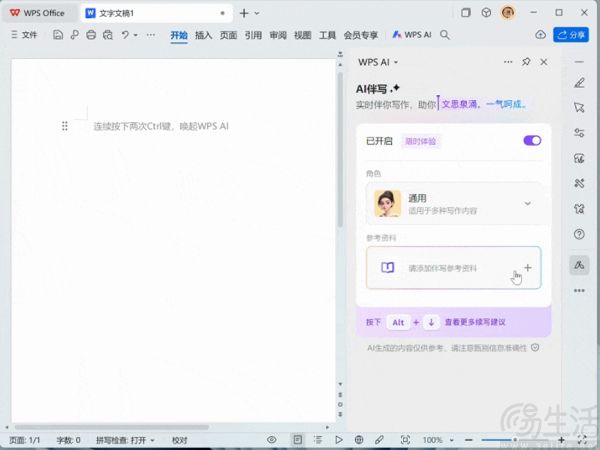Click the print icon in toolbar
The width and height of the screenshot is (600, 450).
pos(91,35)
